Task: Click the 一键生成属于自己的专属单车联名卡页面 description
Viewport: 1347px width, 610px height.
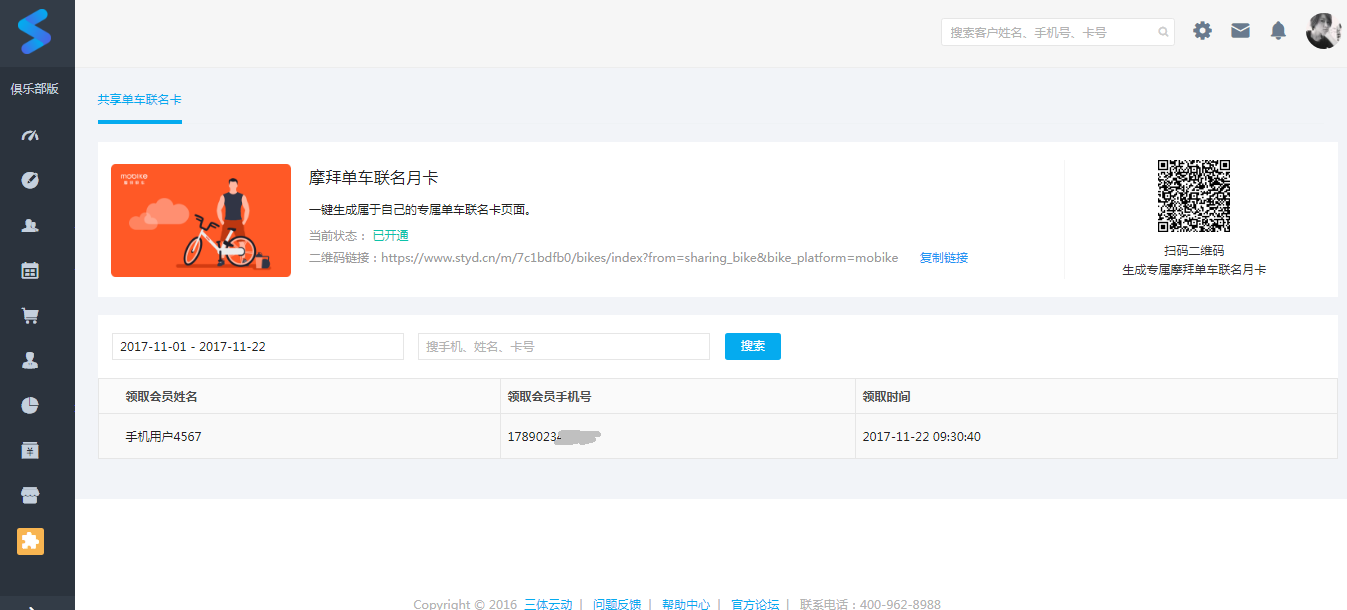Action: (421, 210)
